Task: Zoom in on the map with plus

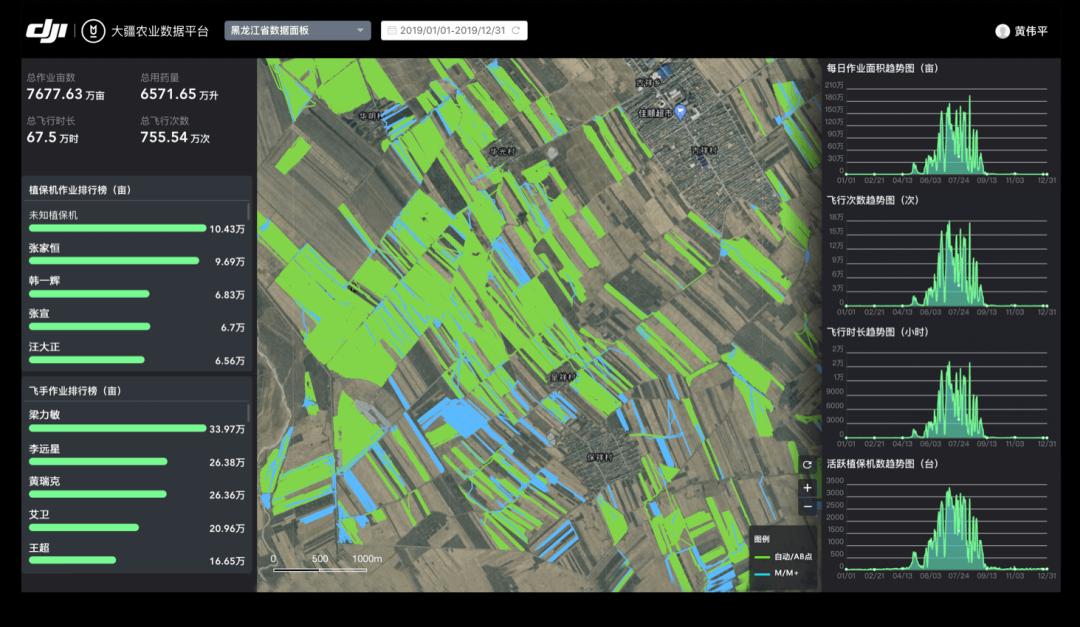Action: pyautogui.click(x=807, y=488)
